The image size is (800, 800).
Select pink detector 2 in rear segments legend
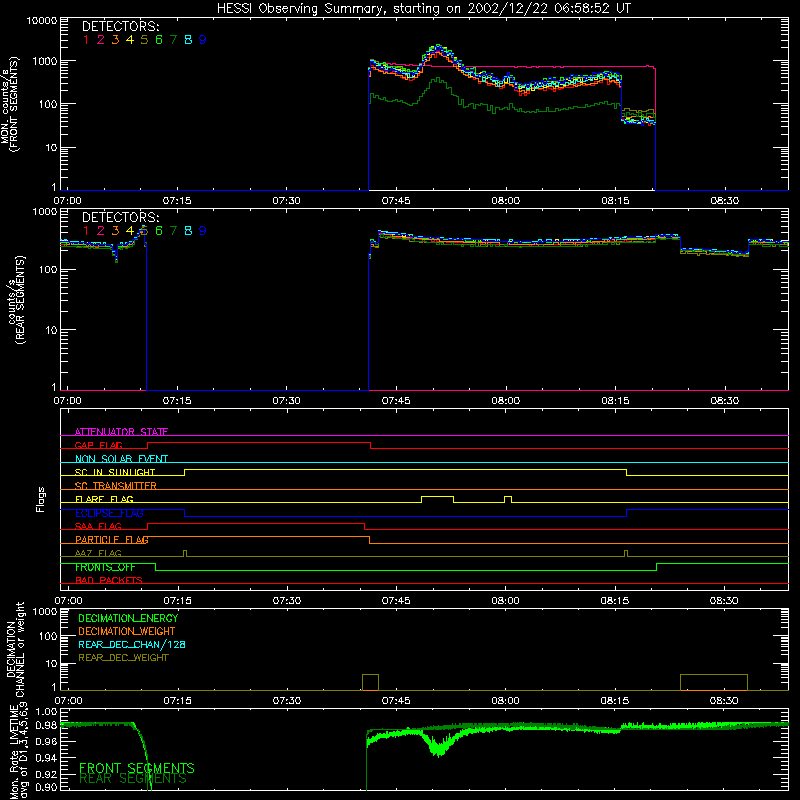(101, 231)
